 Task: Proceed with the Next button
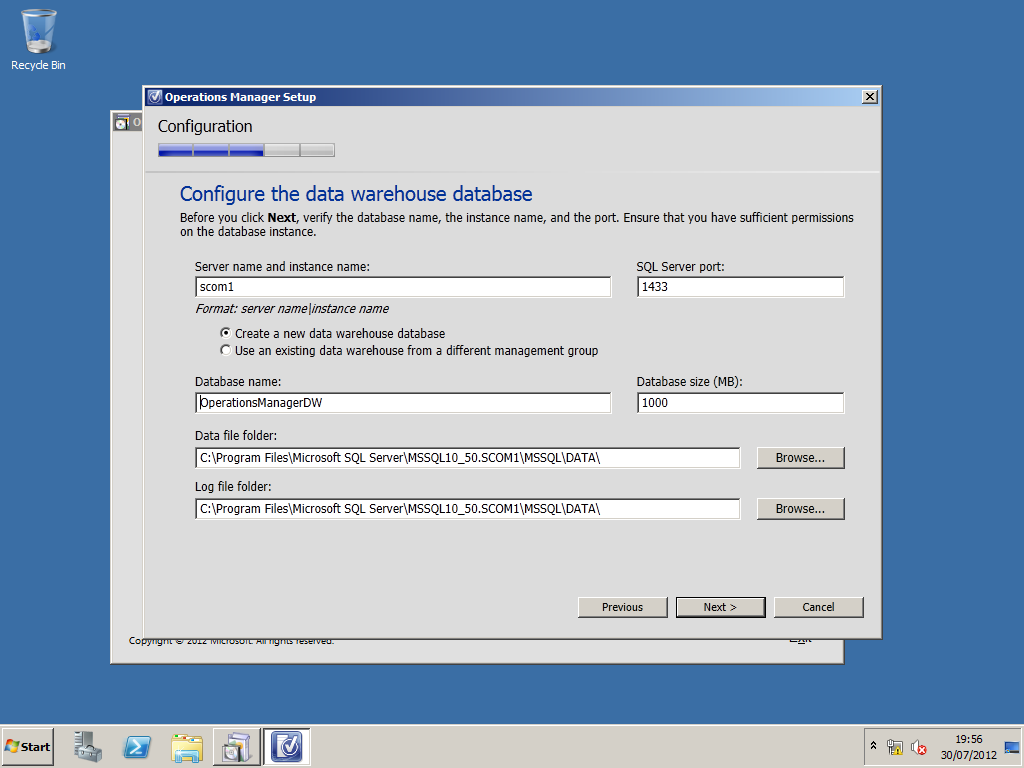click(720, 607)
